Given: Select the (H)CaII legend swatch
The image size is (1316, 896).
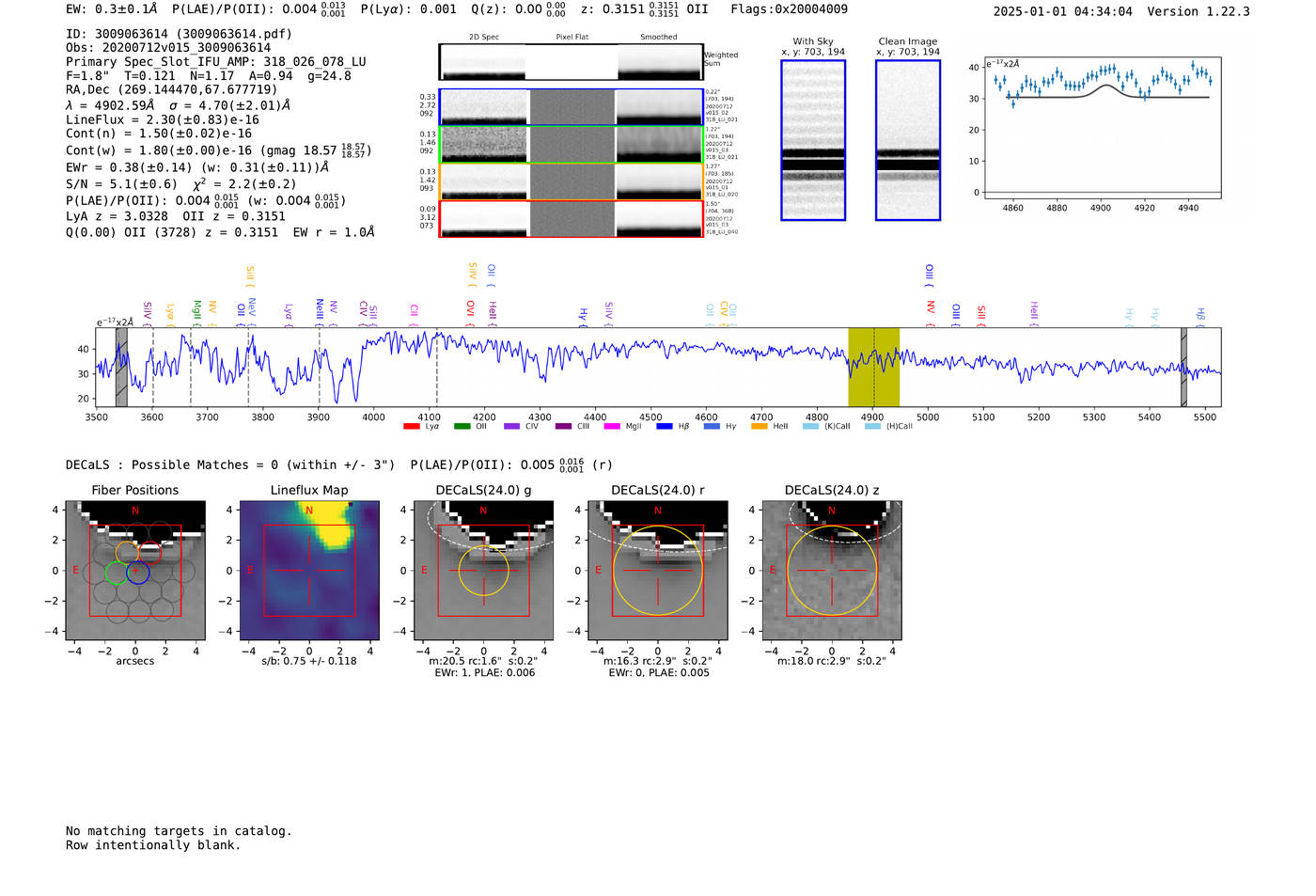Looking at the screenshot, I should pos(872,426).
